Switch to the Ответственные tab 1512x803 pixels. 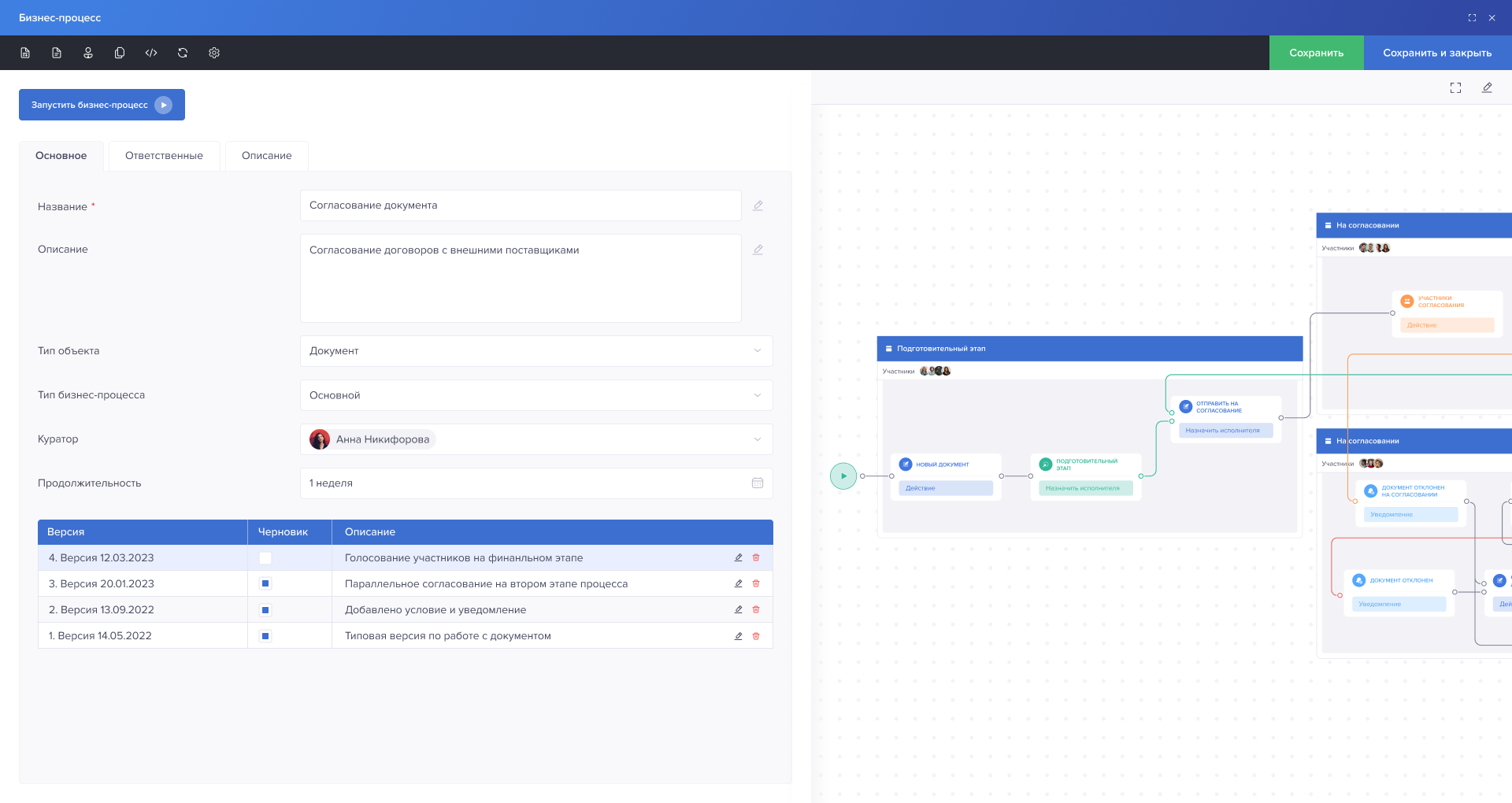pos(164,156)
